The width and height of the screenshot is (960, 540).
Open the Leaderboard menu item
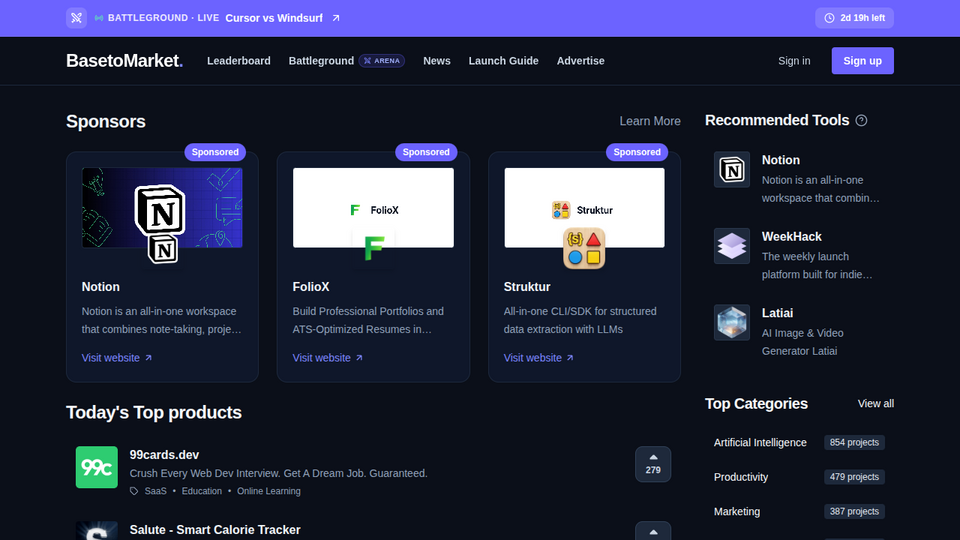tap(239, 61)
